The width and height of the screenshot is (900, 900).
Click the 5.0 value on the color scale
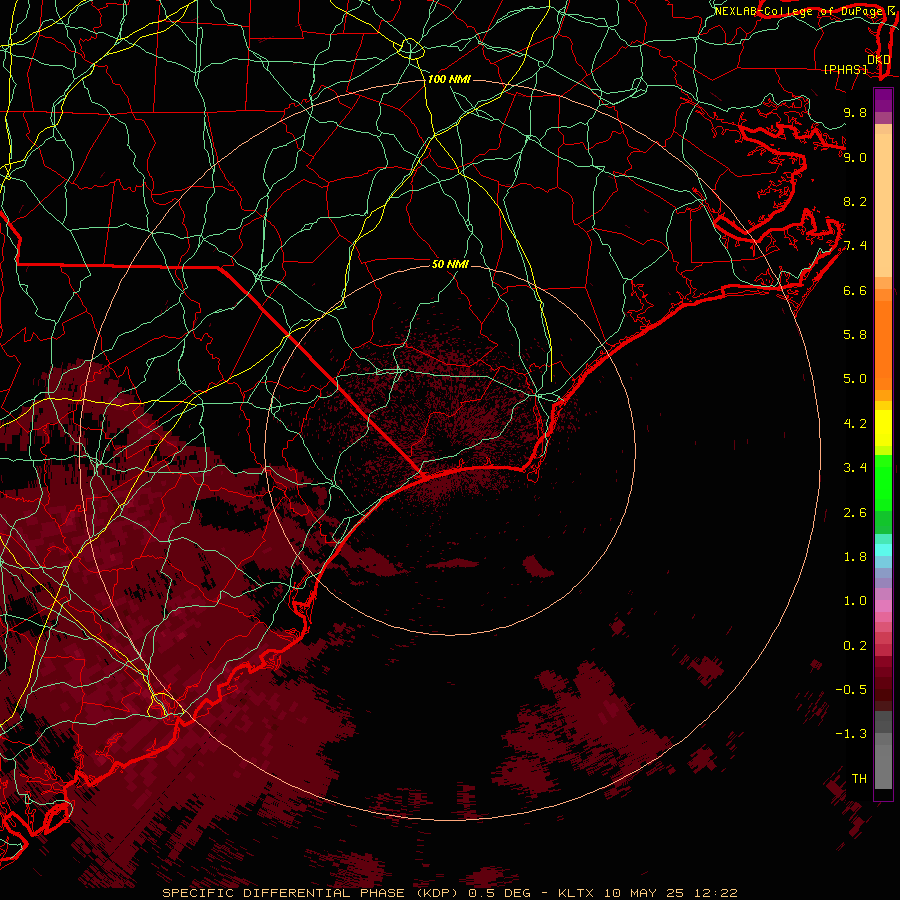[x=855, y=379]
